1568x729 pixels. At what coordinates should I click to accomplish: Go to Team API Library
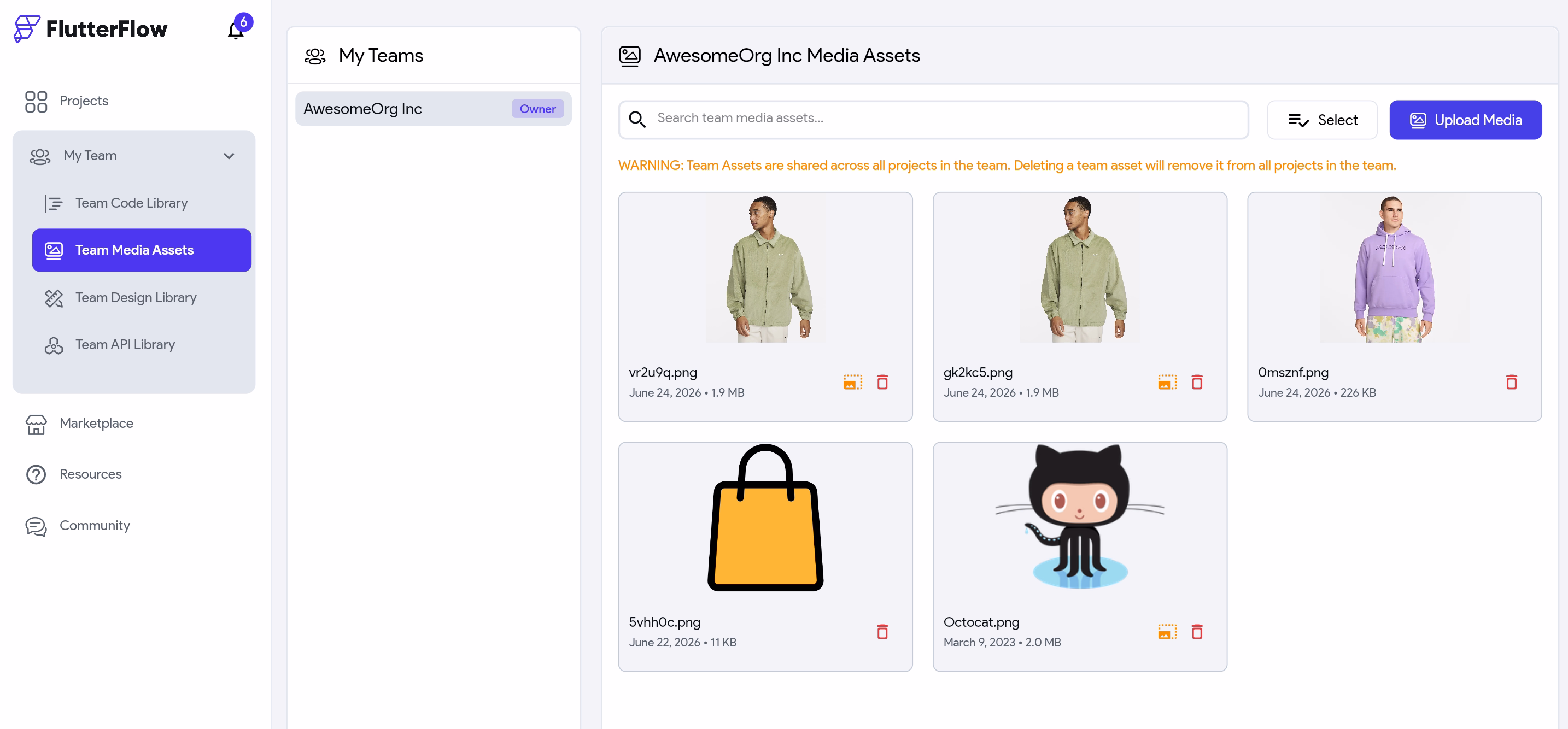click(125, 344)
